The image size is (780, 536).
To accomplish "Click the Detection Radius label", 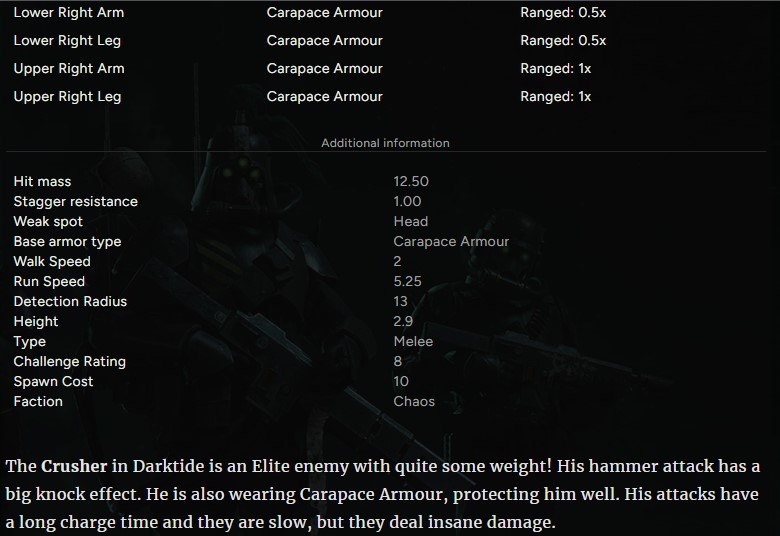I will pos(70,301).
